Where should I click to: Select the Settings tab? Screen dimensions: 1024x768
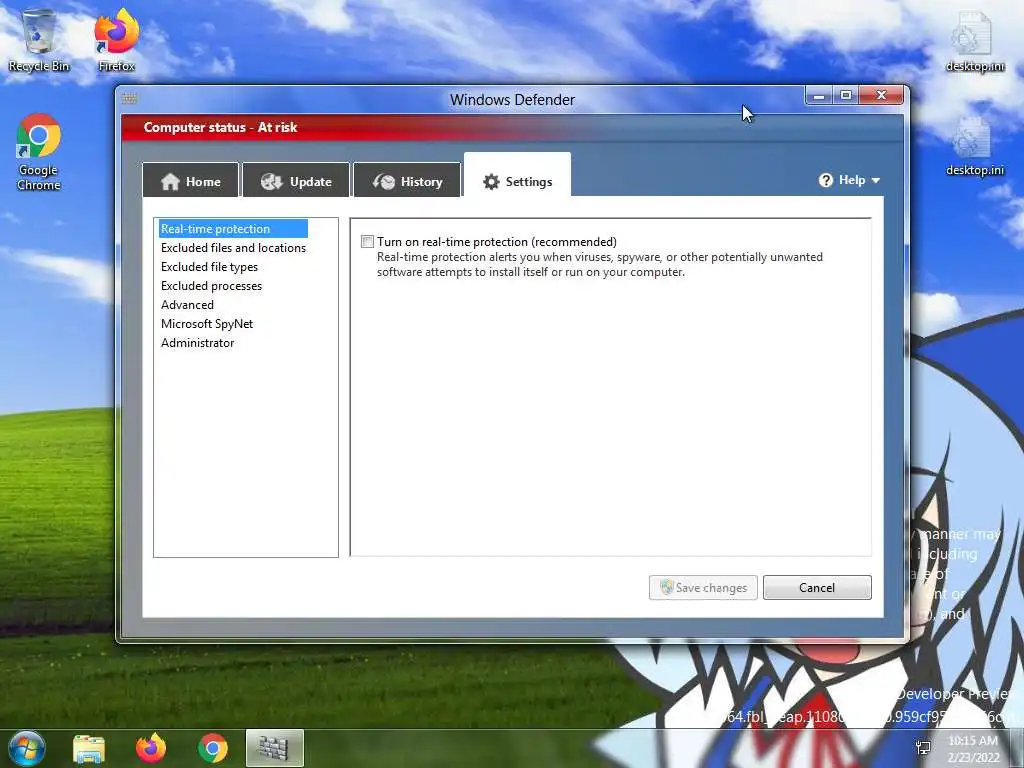pos(517,176)
